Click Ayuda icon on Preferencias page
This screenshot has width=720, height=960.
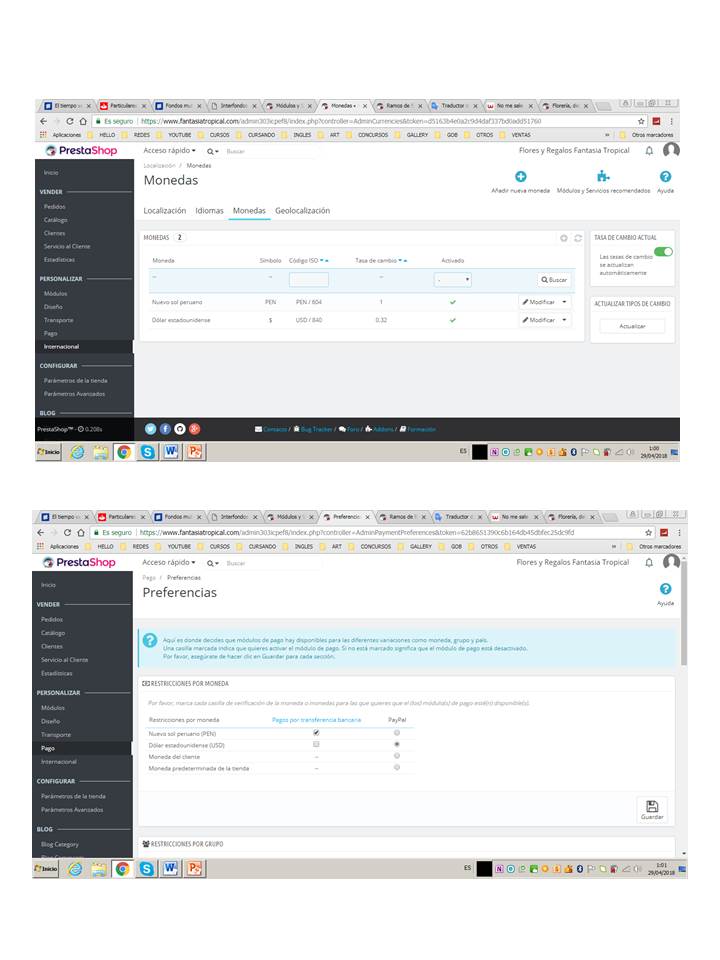point(666,589)
